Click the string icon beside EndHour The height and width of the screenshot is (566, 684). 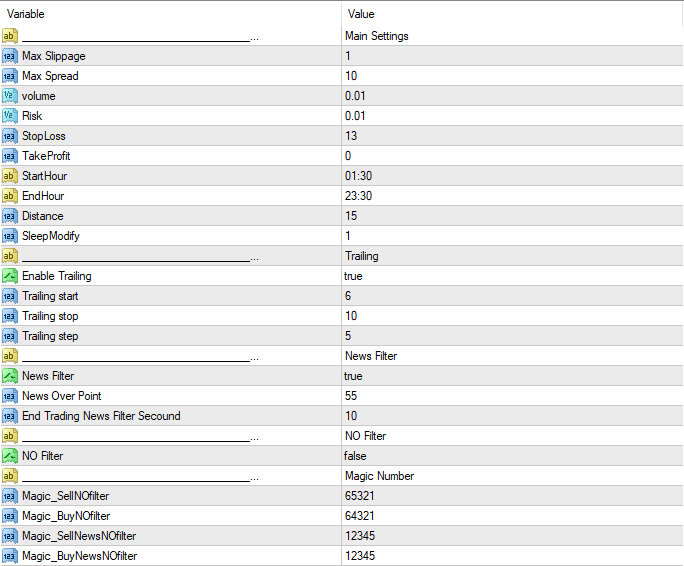point(9,196)
